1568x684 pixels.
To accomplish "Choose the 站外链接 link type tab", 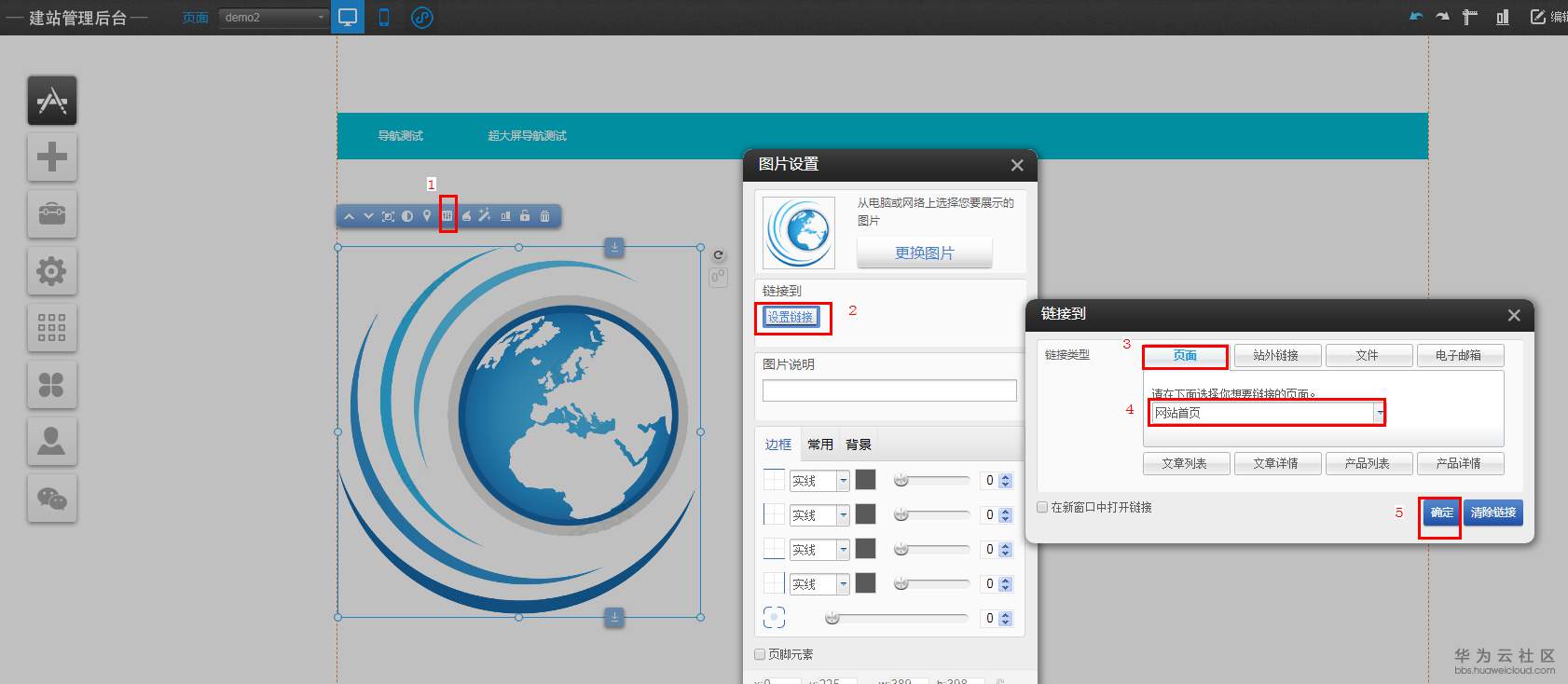I will tap(1276, 355).
